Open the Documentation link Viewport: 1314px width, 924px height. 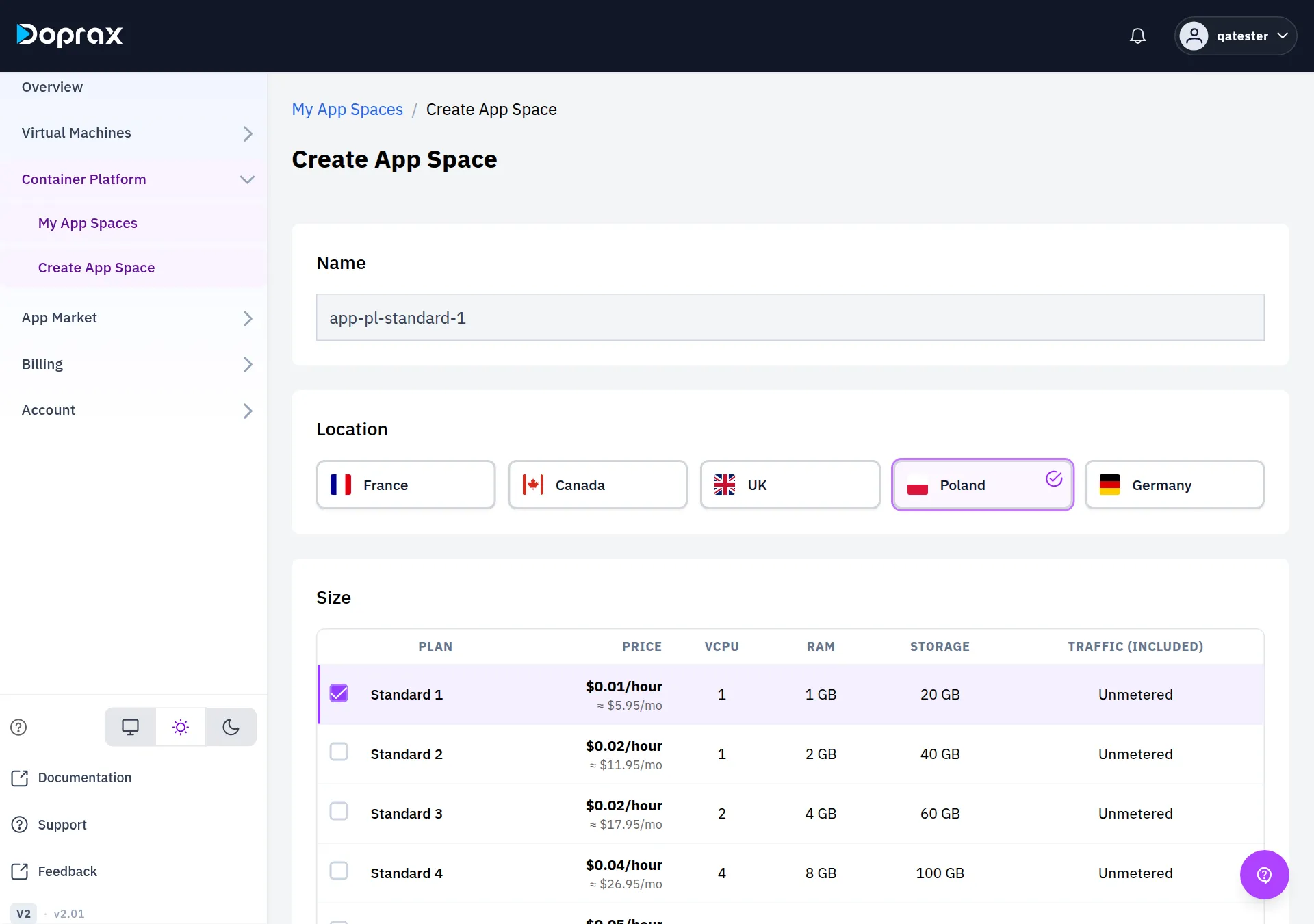point(85,778)
